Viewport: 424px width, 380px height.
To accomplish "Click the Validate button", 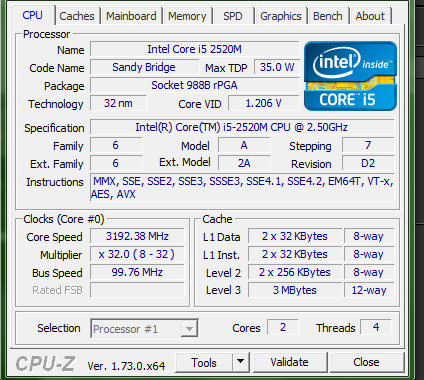I will coord(289,362).
